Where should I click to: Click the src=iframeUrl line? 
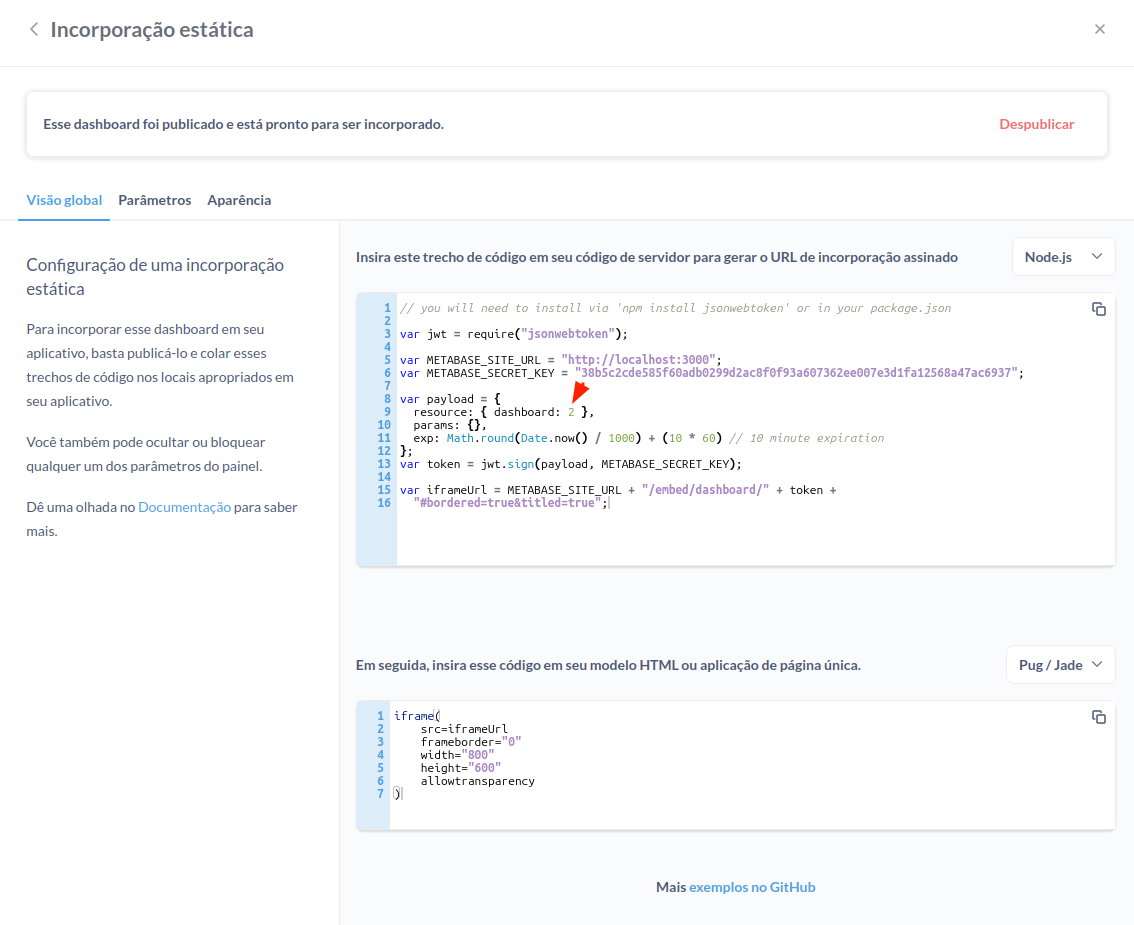[464, 729]
